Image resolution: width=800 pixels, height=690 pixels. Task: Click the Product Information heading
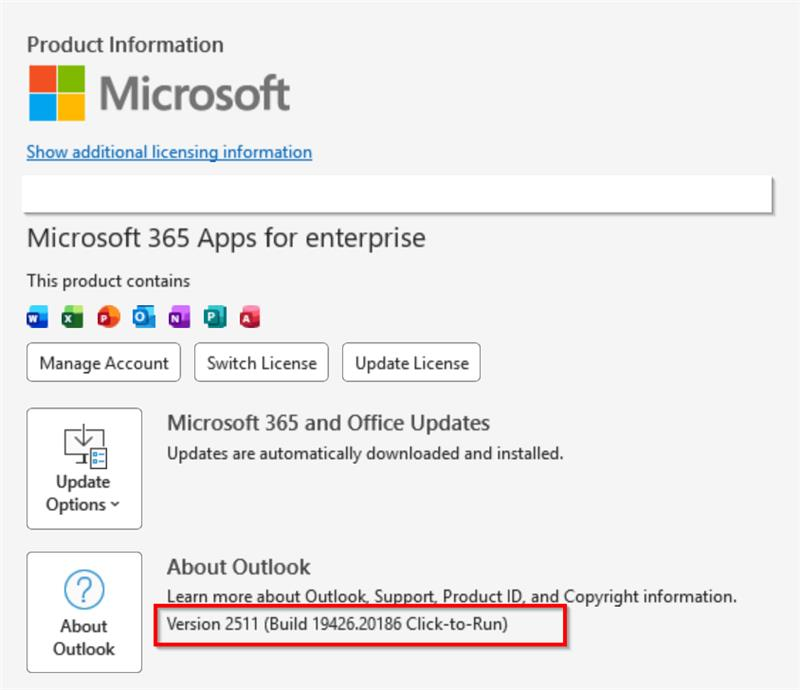pos(125,45)
